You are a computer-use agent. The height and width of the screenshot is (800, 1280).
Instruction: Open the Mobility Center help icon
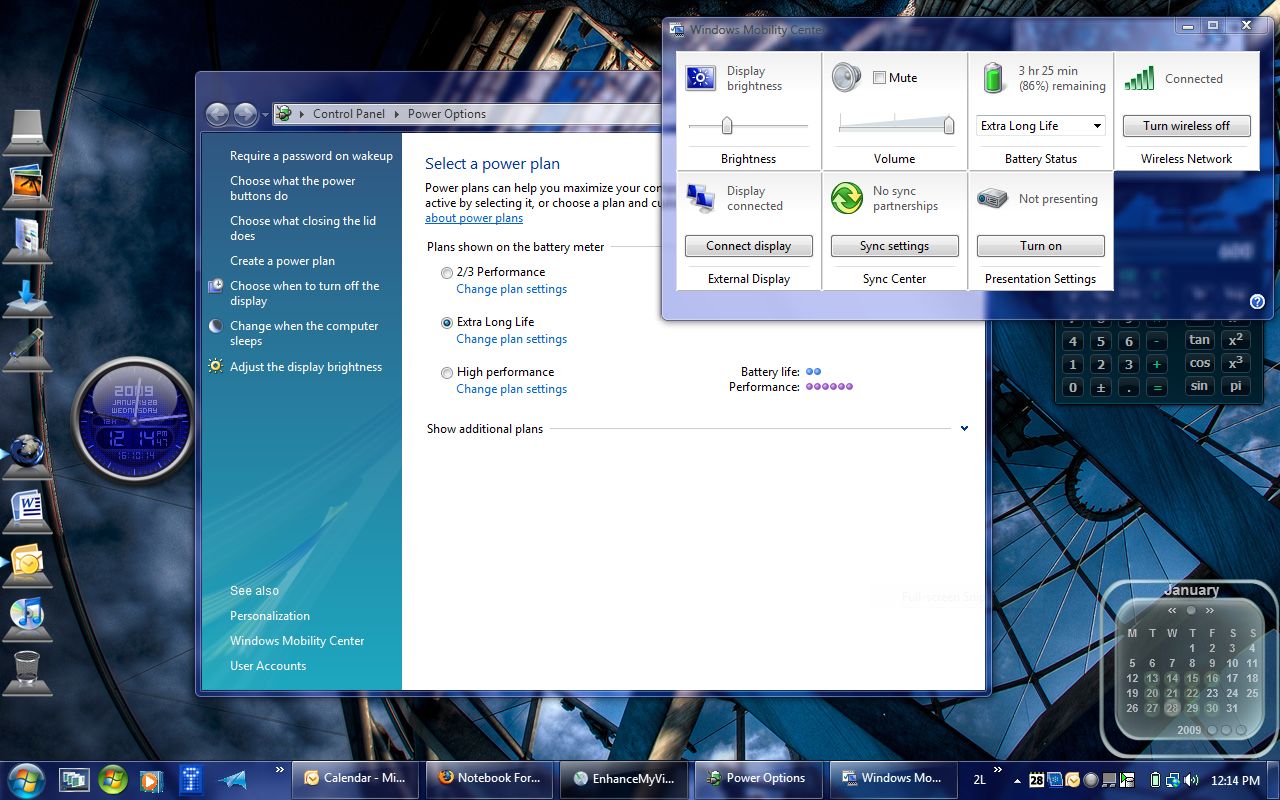1257,301
